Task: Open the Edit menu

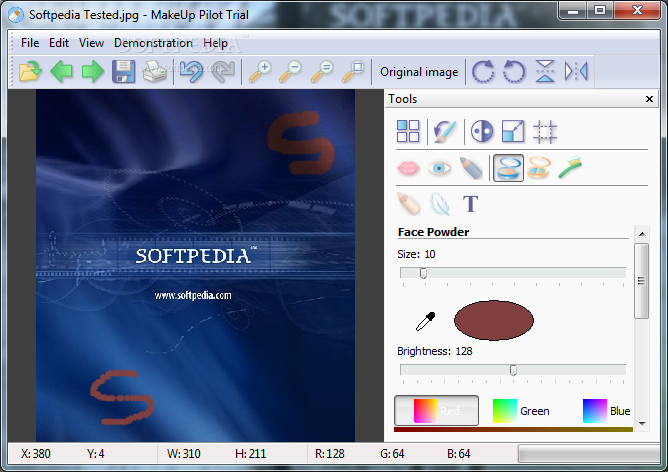Action: 59,43
